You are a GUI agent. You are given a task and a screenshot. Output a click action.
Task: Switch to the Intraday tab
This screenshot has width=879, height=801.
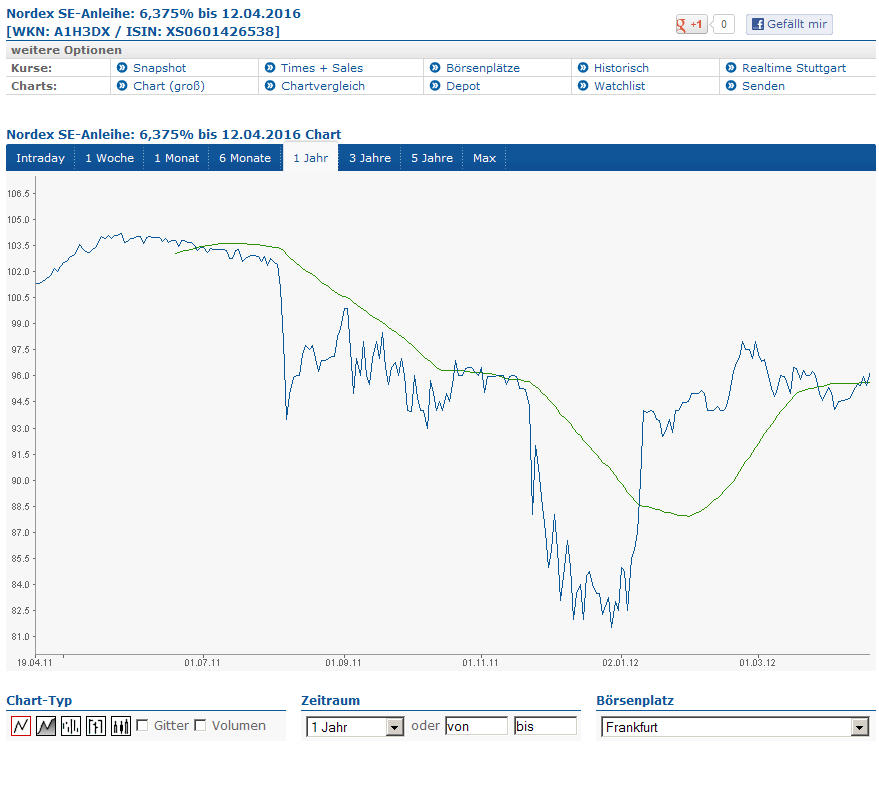pyautogui.click(x=40, y=158)
